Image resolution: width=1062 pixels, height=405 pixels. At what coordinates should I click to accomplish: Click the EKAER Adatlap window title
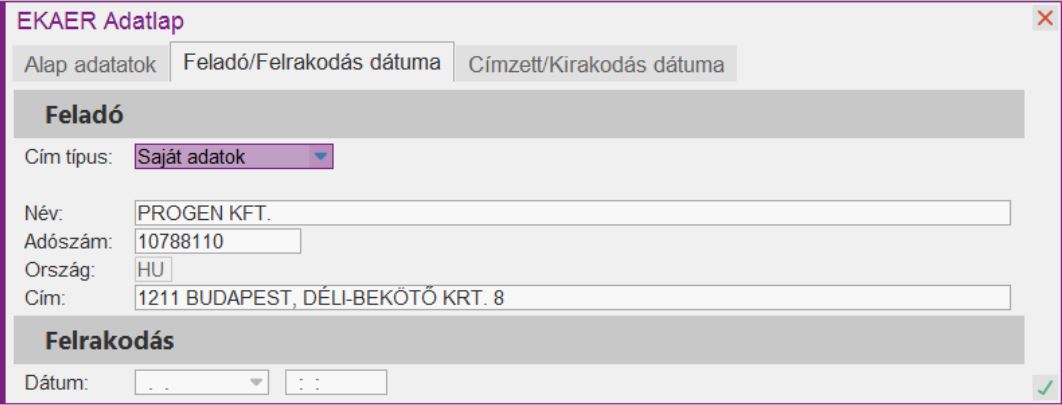[x=92, y=19]
